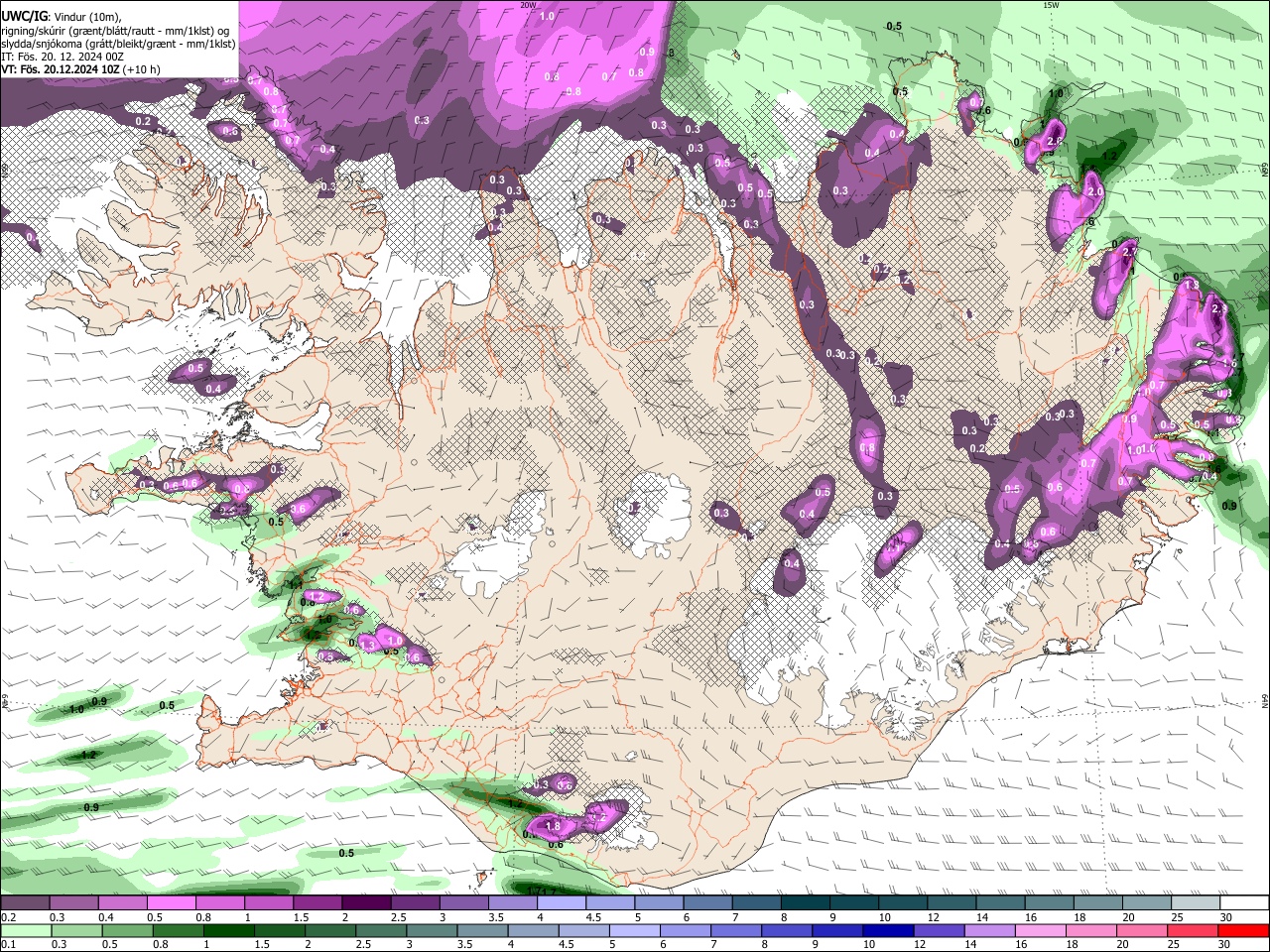Viewport: 1270px width, 952px height.
Task: Click the bright pink 0.5–0.8 swatch in upper legend row
Action: tap(171, 903)
